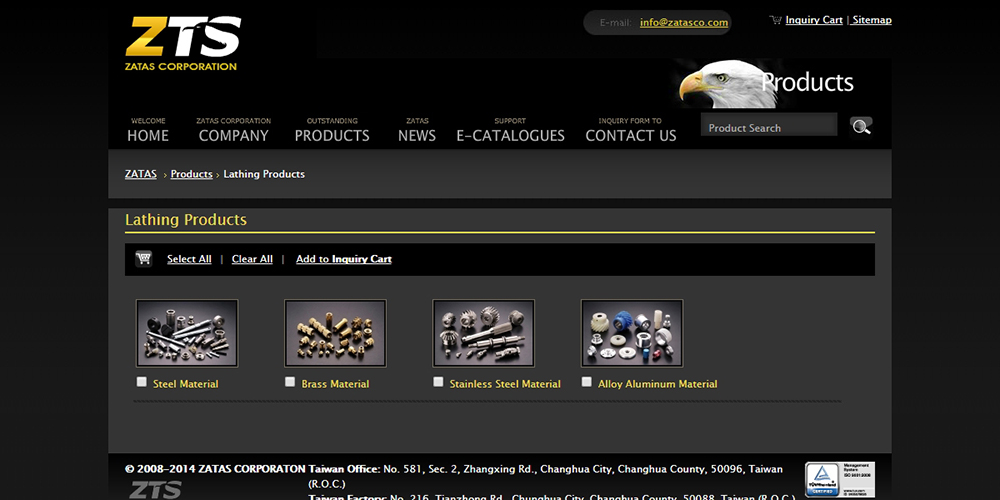Open the CONTACT US menu item
Viewport: 1000px width, 500px height.
click(x=631, y=130)
